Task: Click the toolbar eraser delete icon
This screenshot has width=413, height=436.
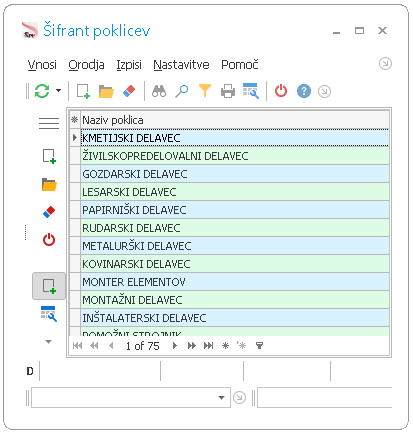Action: click(x=129, y=91)
